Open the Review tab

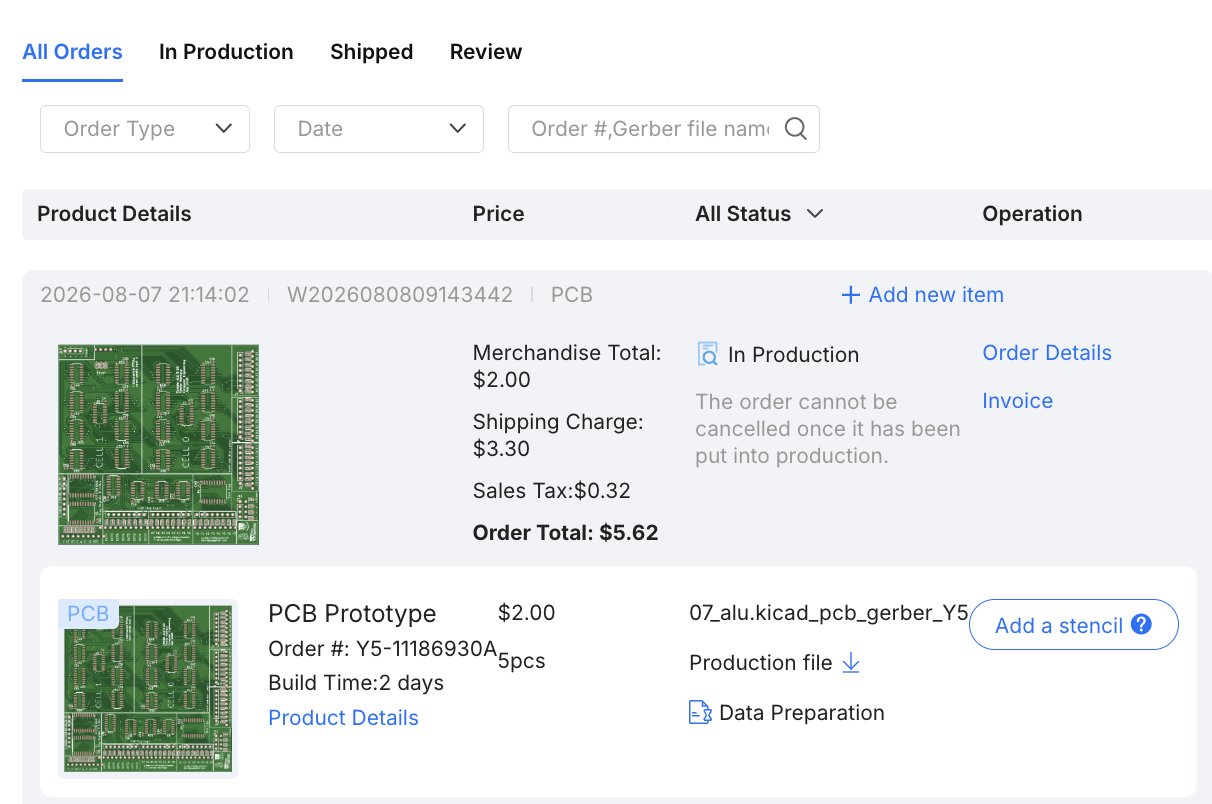[486, 52]
